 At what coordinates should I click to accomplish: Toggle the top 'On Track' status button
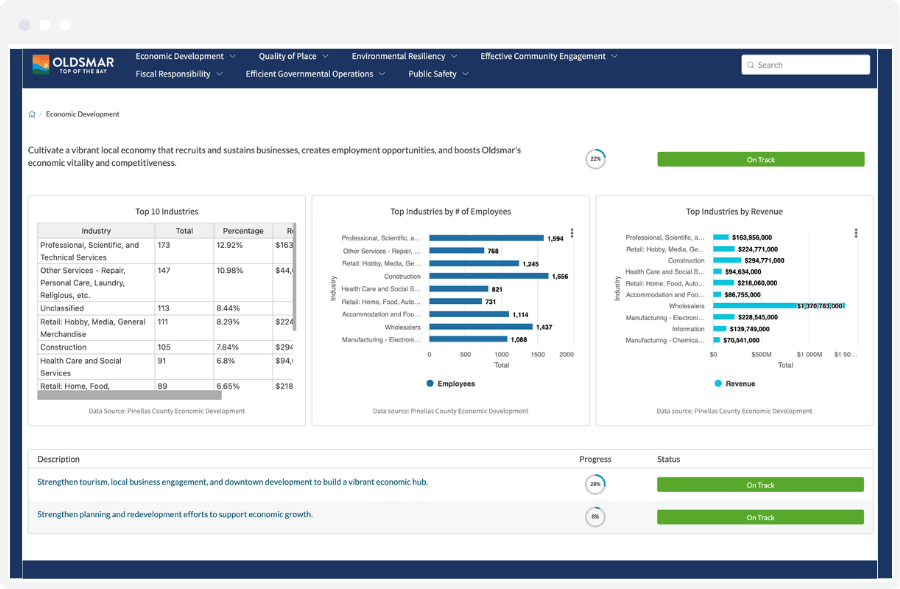(761, 159)
